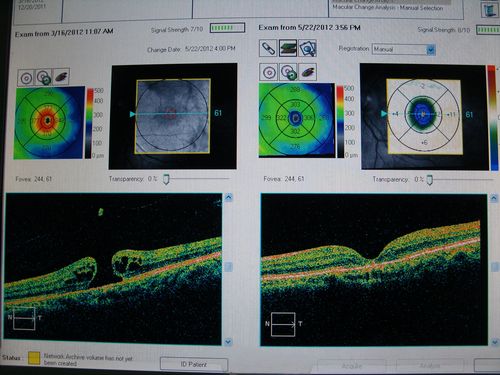Click the right thickness change overlay map
The image size is (500, 375).
click(x=424, y=117)
